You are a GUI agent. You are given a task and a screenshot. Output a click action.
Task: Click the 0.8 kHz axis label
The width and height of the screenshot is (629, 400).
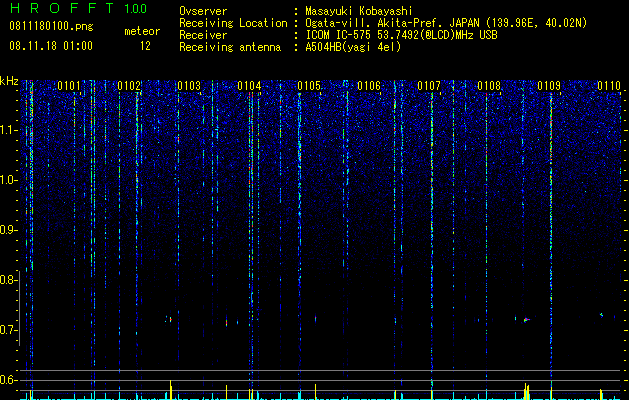pos(7,280)
